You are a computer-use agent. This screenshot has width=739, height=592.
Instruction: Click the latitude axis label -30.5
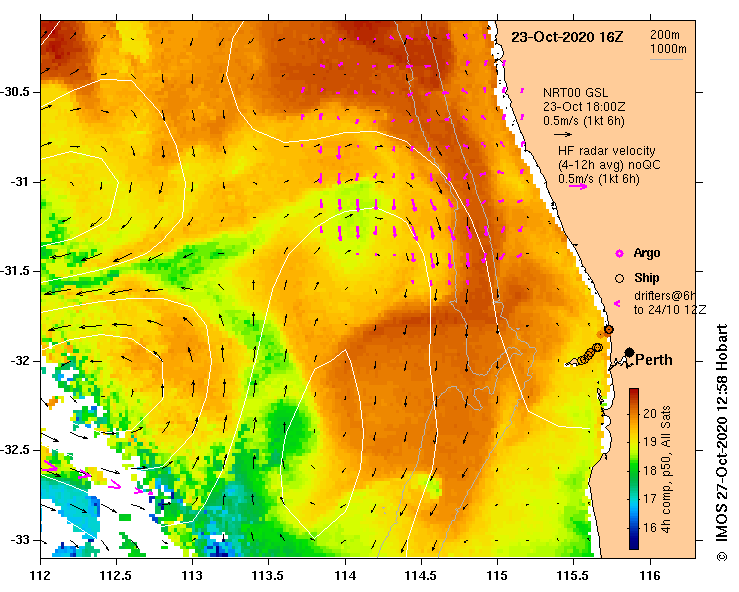15,92
